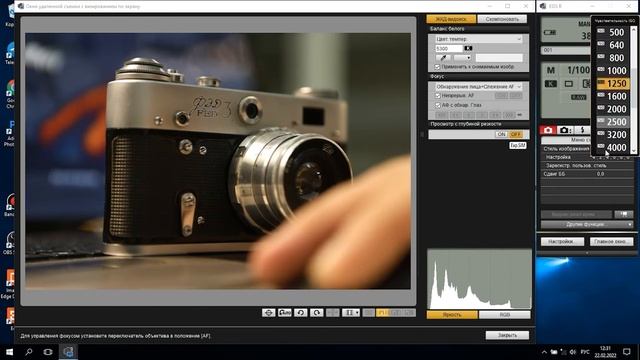Open the notification center icon
The height and width of the screenshot is (360, 640).
(x=627, y=352)
